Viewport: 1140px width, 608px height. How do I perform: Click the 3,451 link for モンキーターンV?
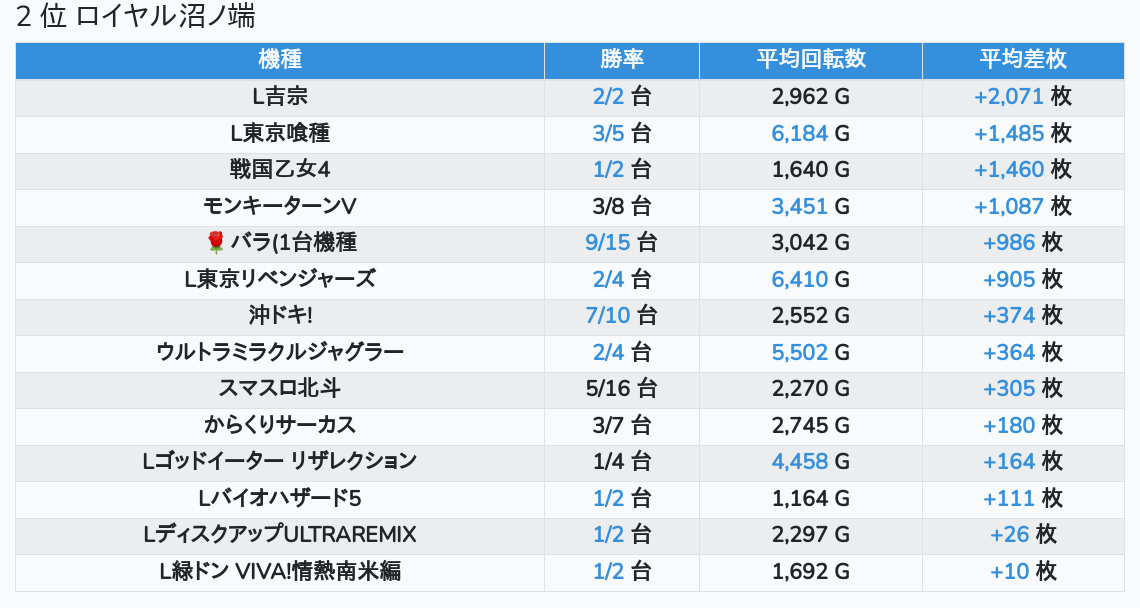click(x=800, y=206)
